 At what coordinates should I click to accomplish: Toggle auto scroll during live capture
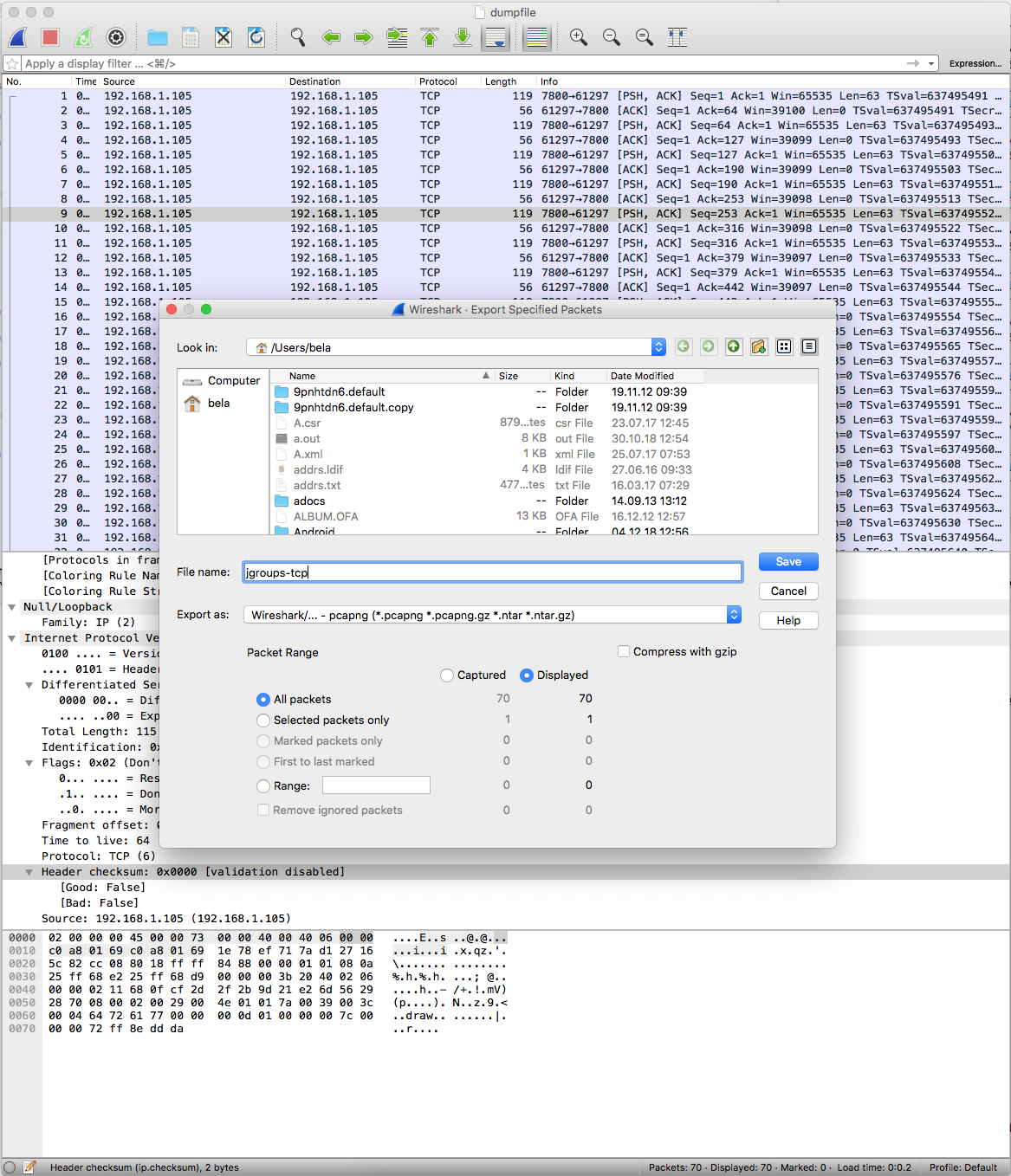pyautogui.click(x=496, y=37)
